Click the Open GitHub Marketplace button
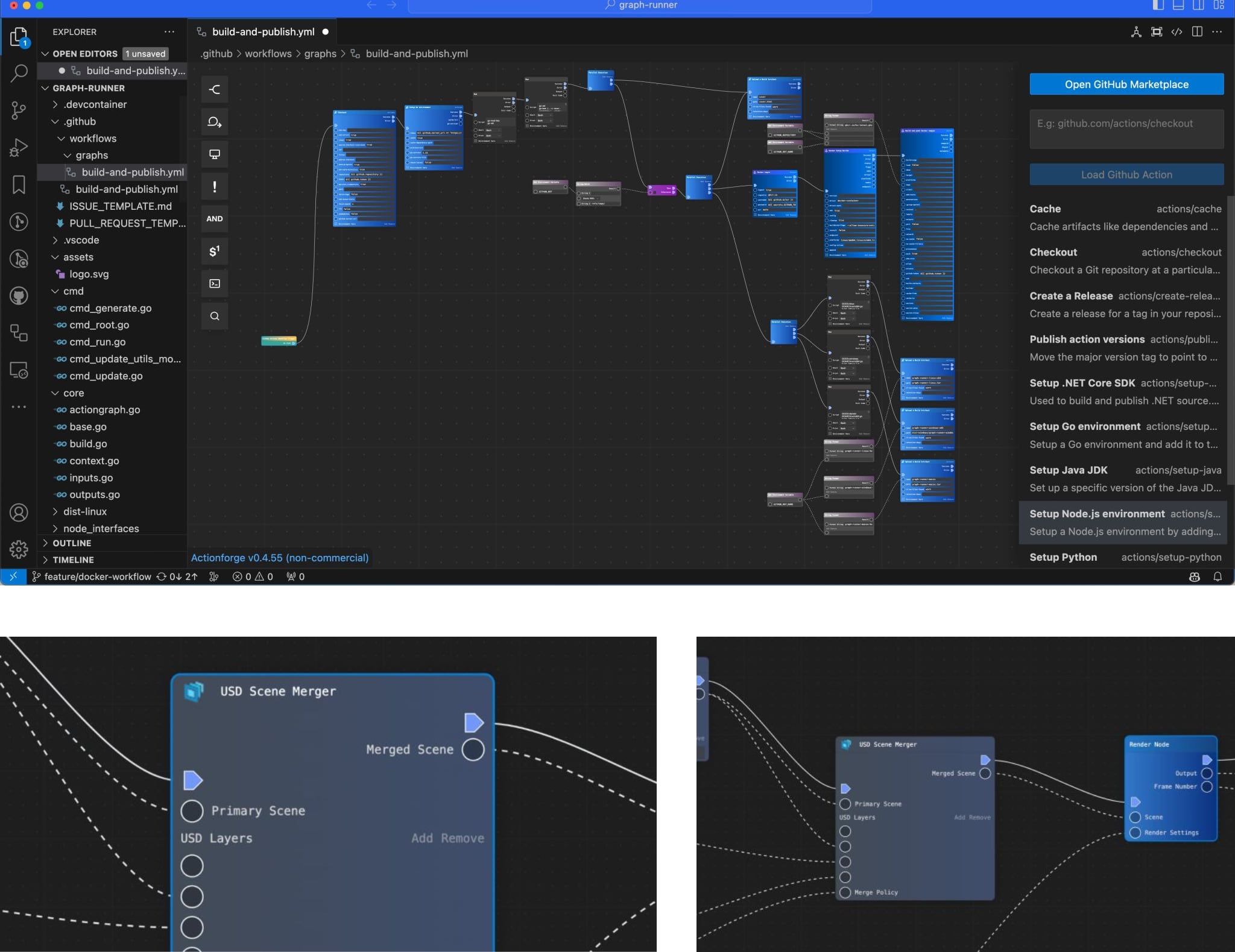Viewport: 1235px width, 952px height. pyautogui.click(x=1126, y=84)
